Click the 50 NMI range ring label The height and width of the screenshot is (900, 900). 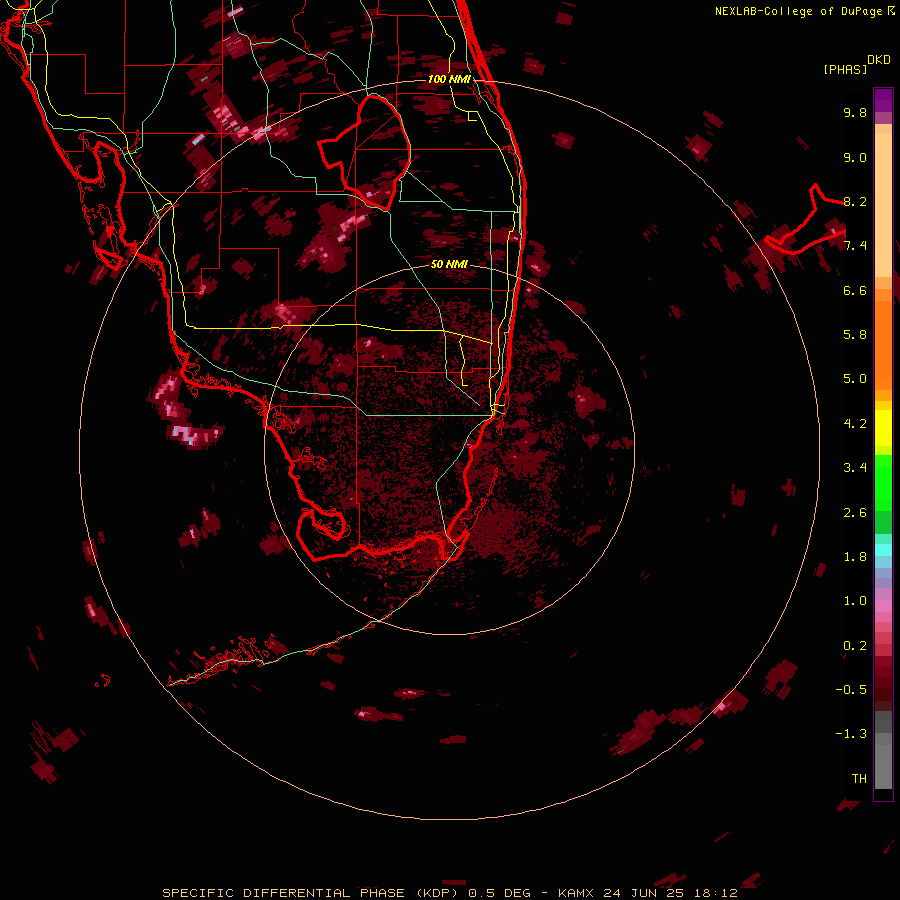[x=449, y=264]
